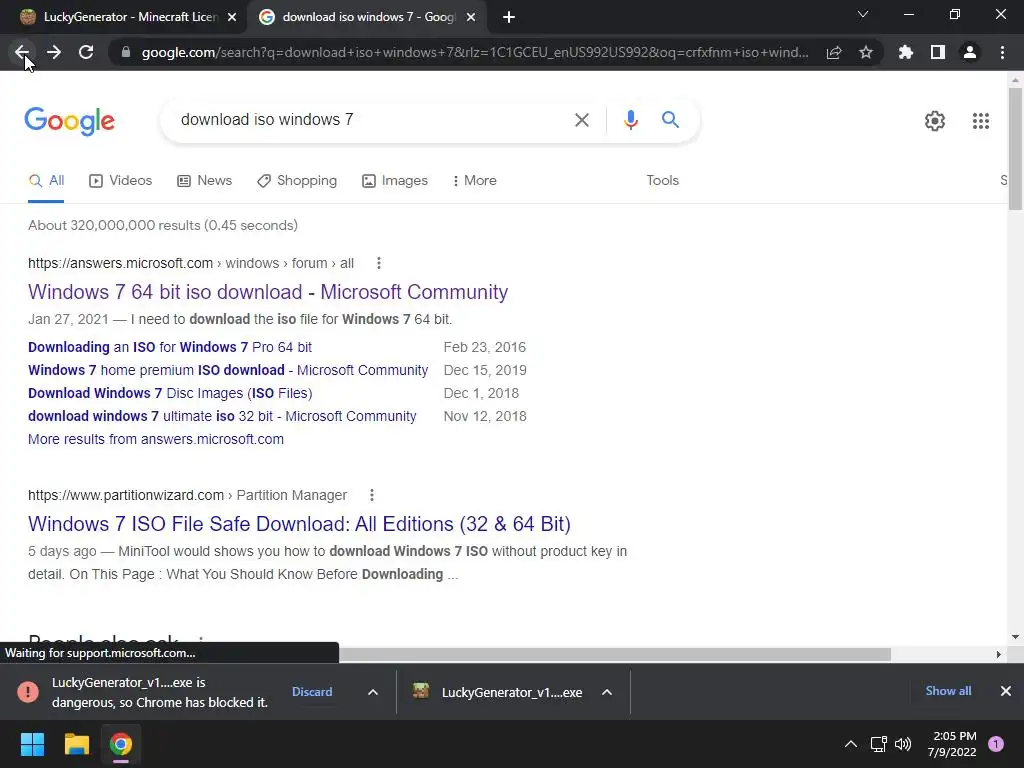Click horizontal scrollbar right arrow
The width and height of the screenshot is (1024, 768).
[x=998, y=654]
